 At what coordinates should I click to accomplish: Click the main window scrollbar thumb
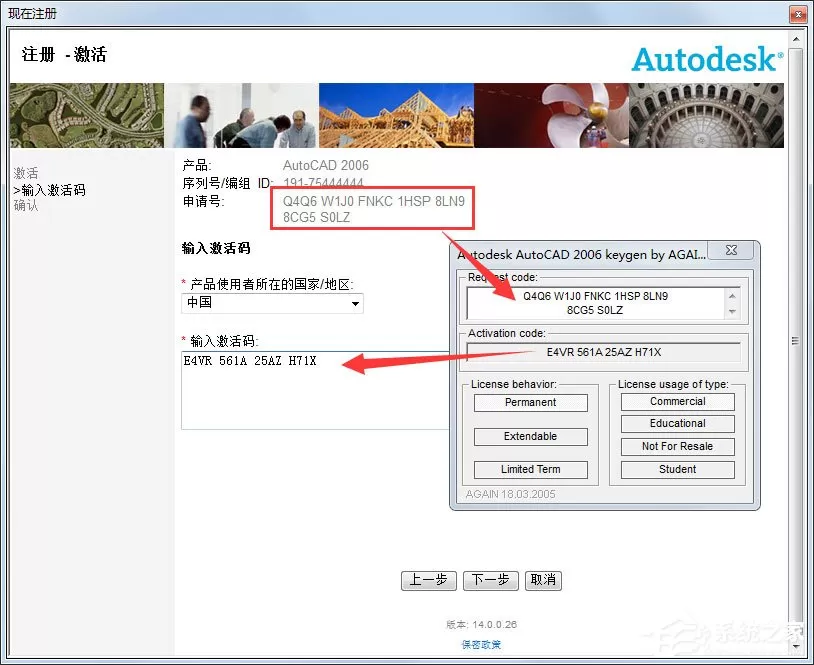point(795,341)
